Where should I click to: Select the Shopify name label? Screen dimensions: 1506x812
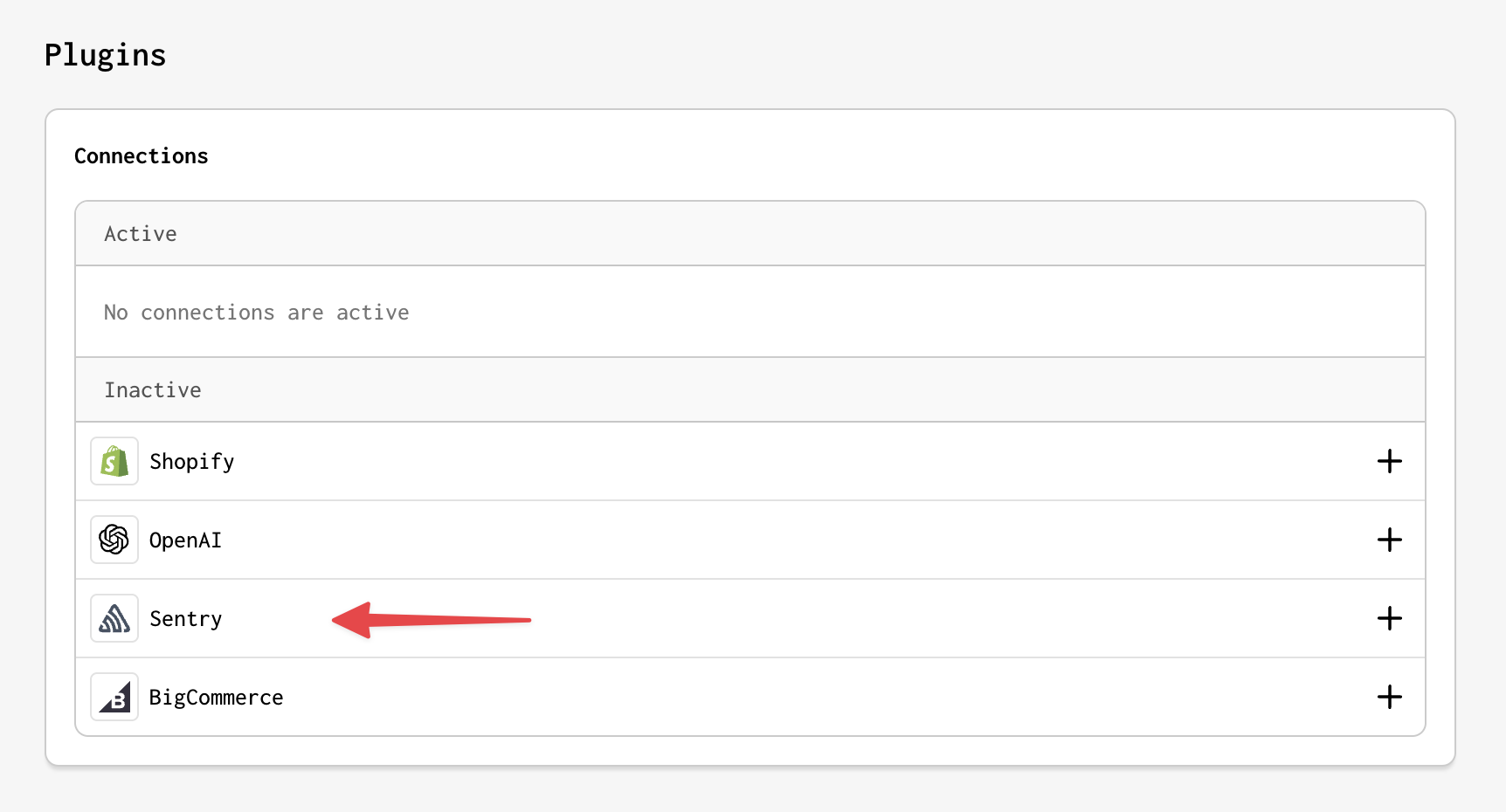(192, 462)
